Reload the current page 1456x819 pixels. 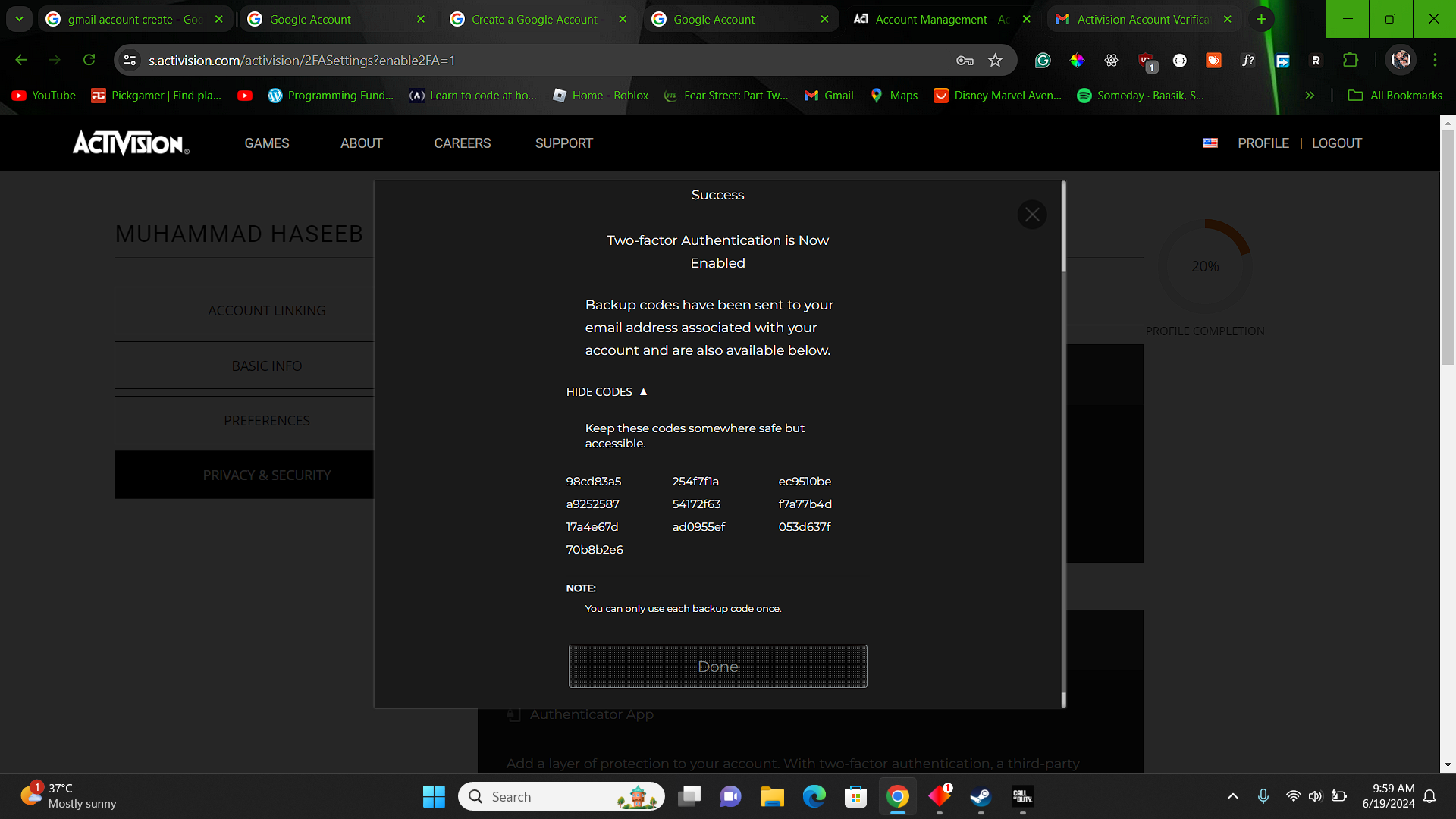pos(89,60)
